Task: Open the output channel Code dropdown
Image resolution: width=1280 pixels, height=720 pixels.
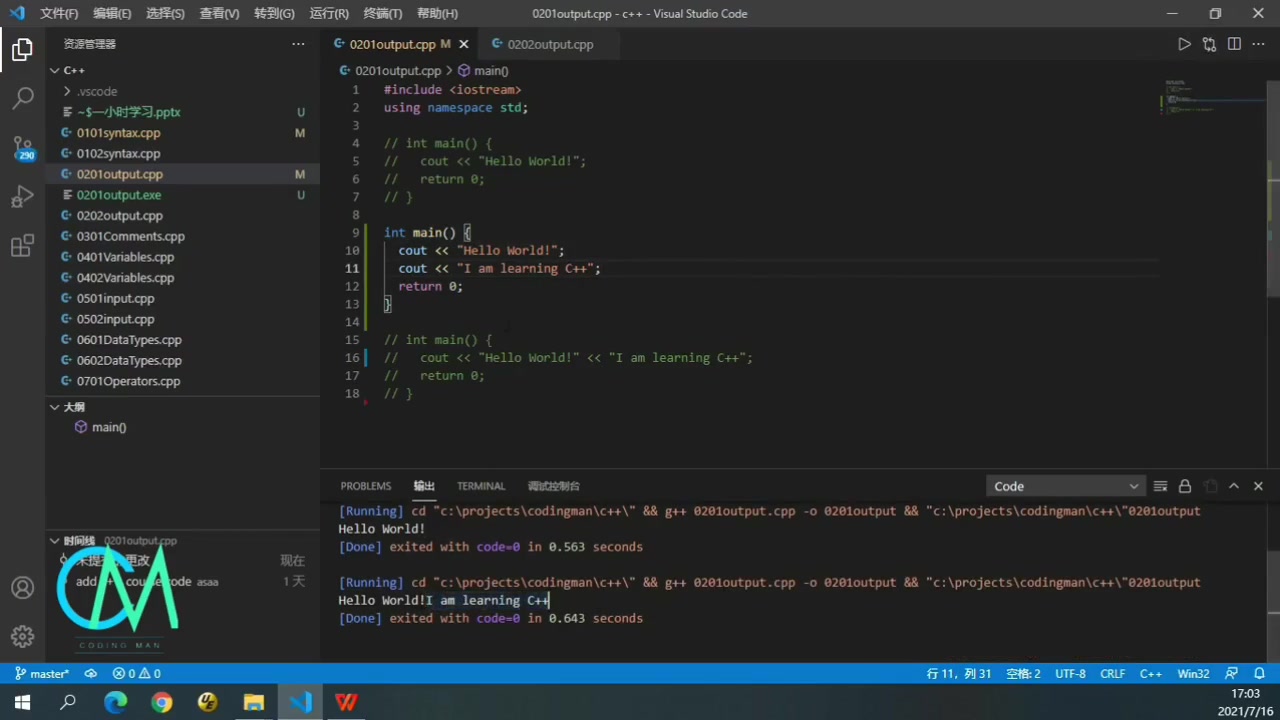Action: [x=1065, y=486]
